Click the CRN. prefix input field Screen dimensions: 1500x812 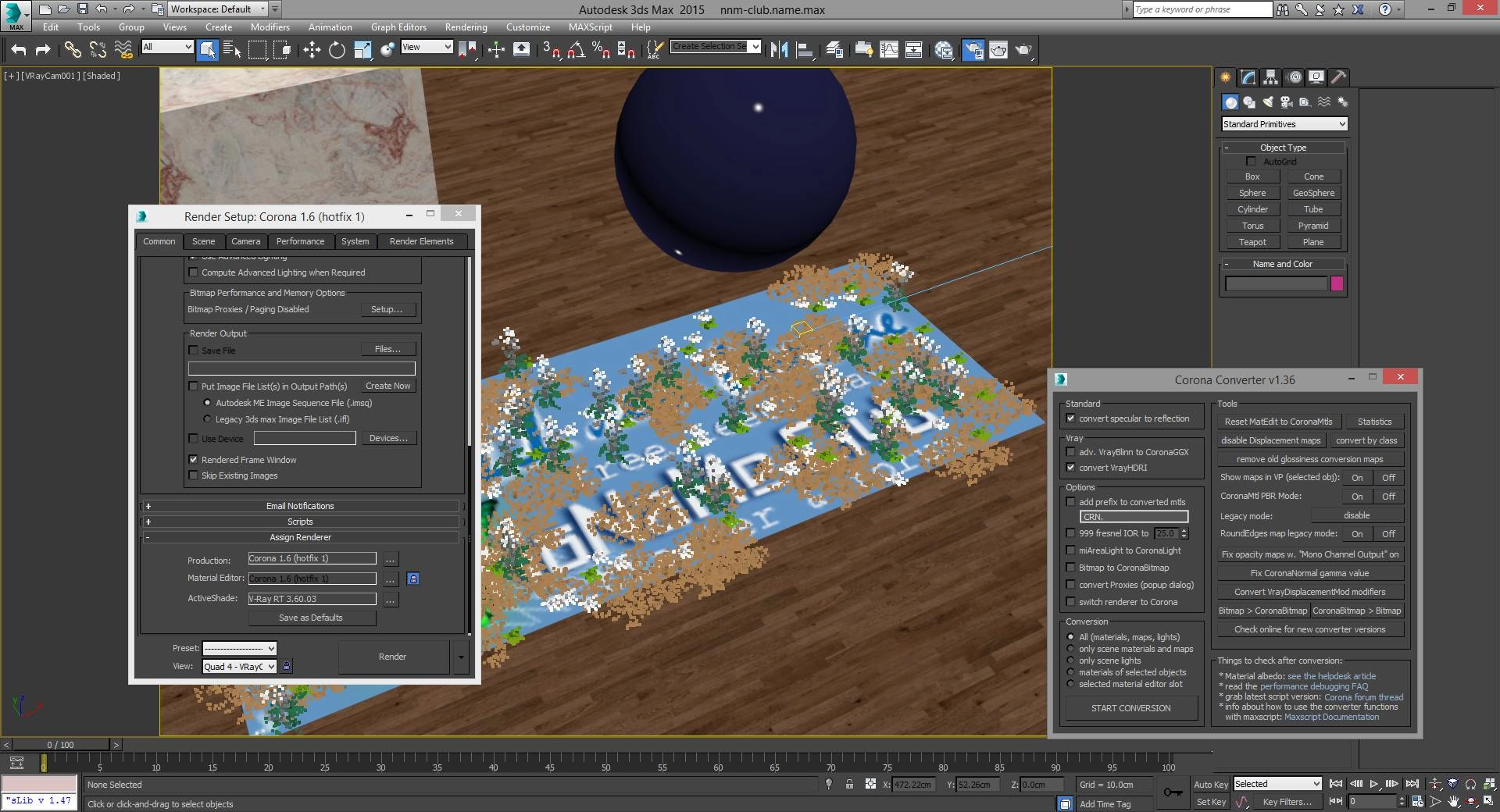[x=1134, y=517]
